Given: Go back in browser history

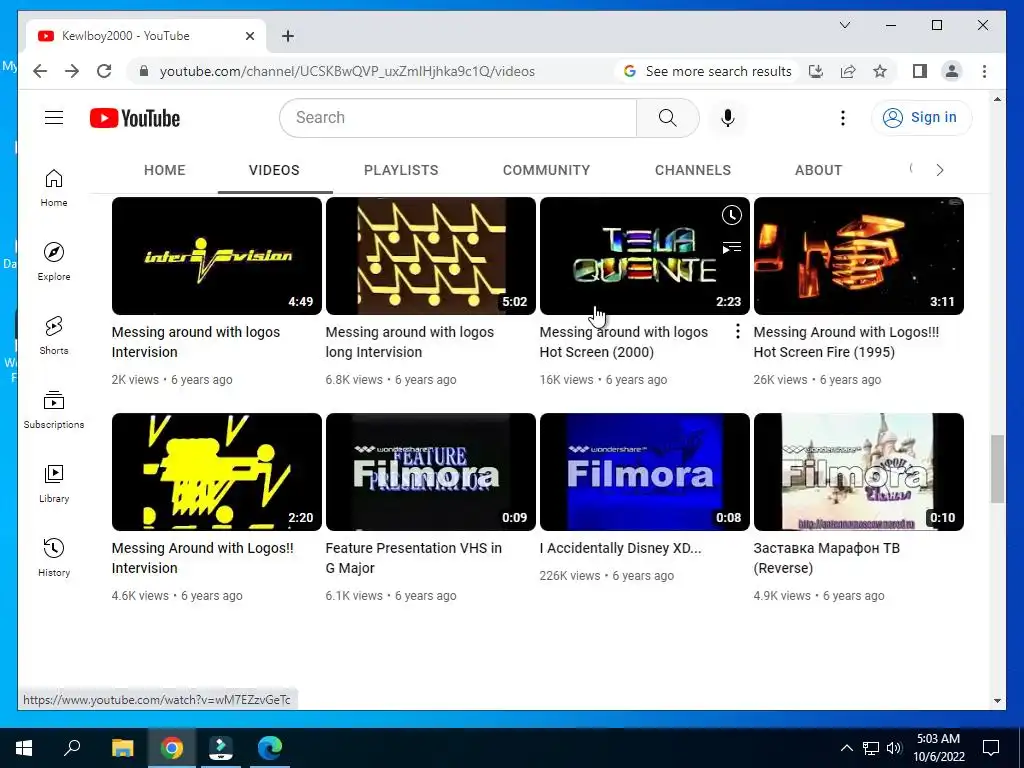Looking at the screenshot, I should point(40,71).
